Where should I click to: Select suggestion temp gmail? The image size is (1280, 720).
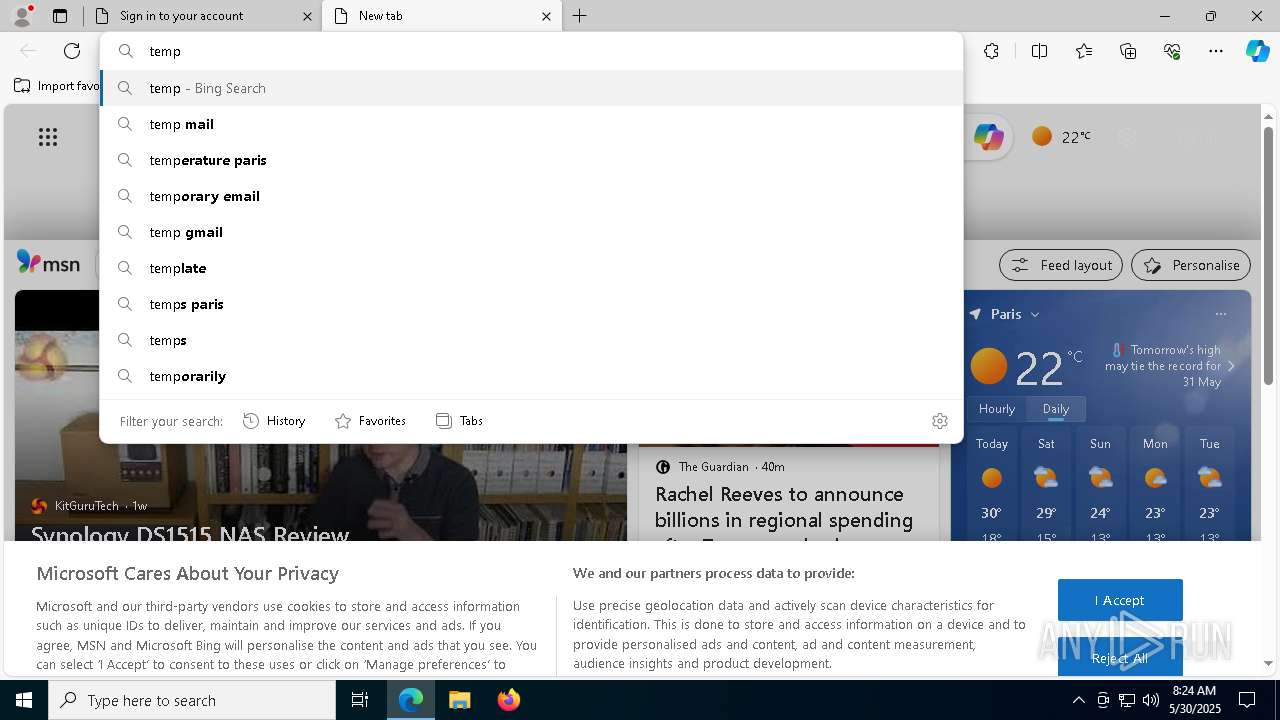pyautogui.click(x=531, y=232)
